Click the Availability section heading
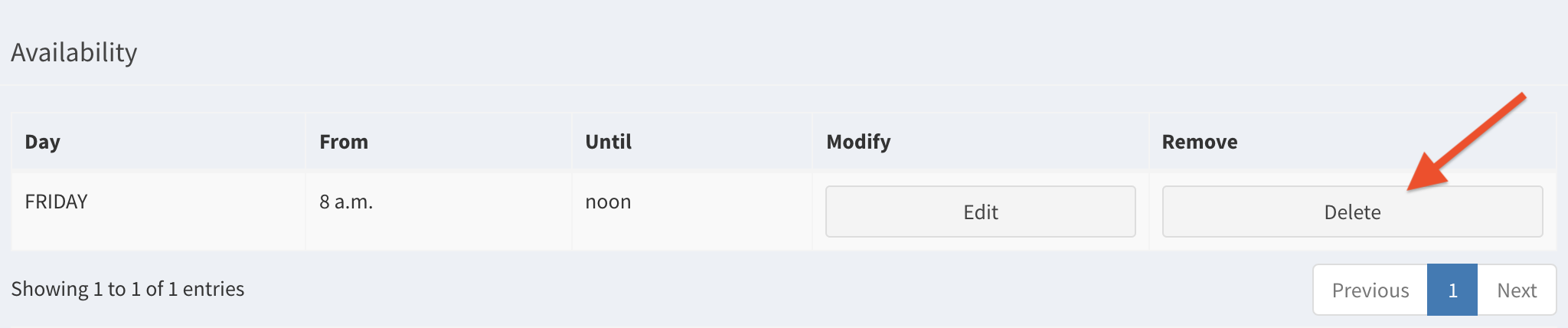This screenshot has height=328, width=1568. coord(74,52)
